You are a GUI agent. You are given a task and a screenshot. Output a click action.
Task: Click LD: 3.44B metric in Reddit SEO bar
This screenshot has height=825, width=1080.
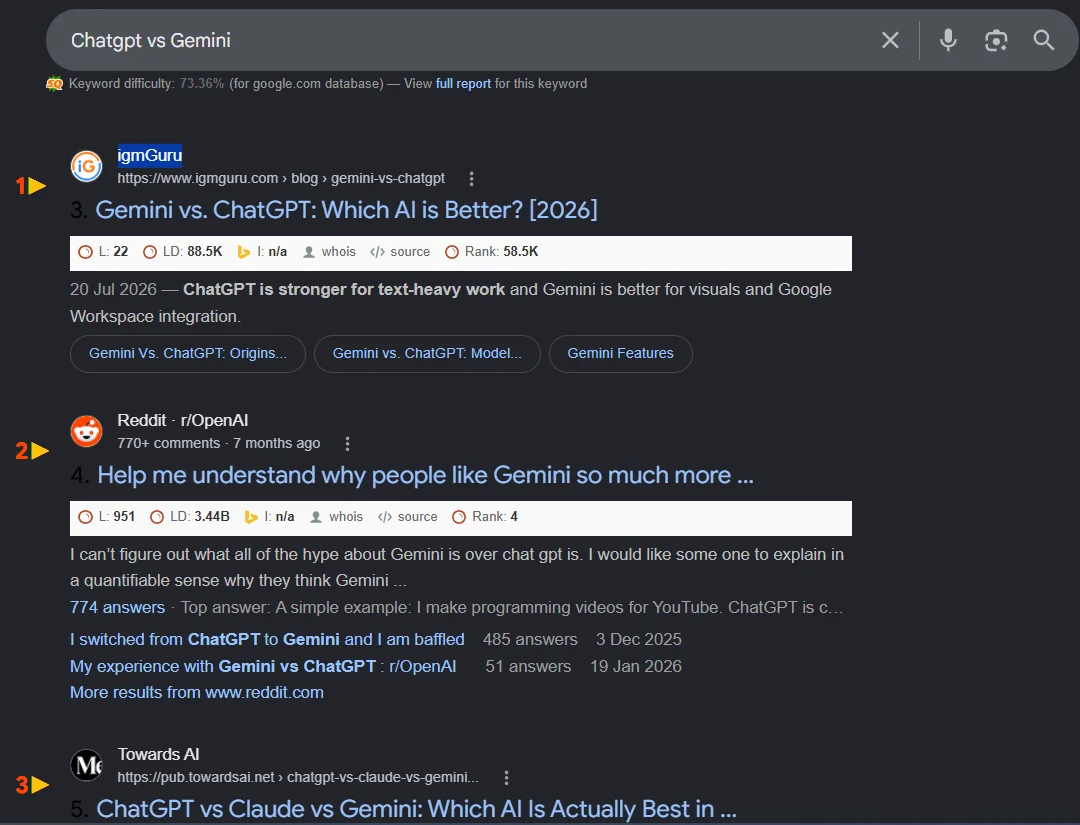[189, 517]
